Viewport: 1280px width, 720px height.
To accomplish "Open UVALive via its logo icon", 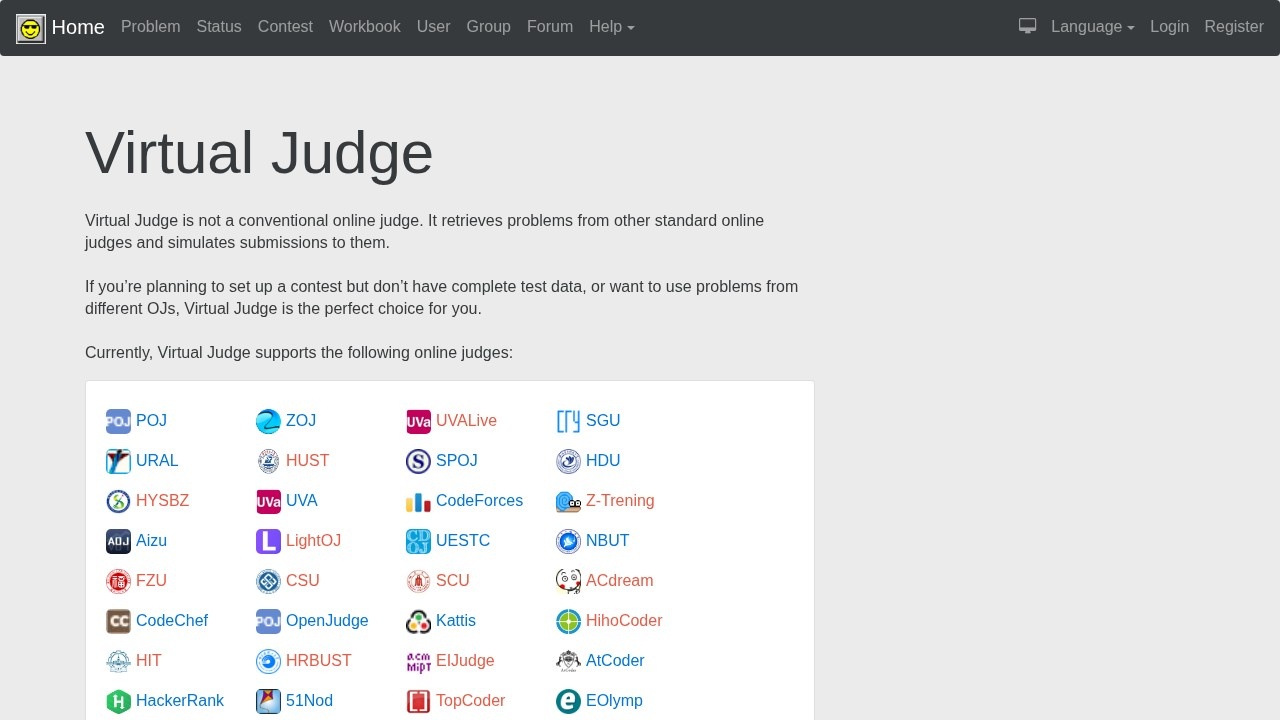I will [418, 421].
